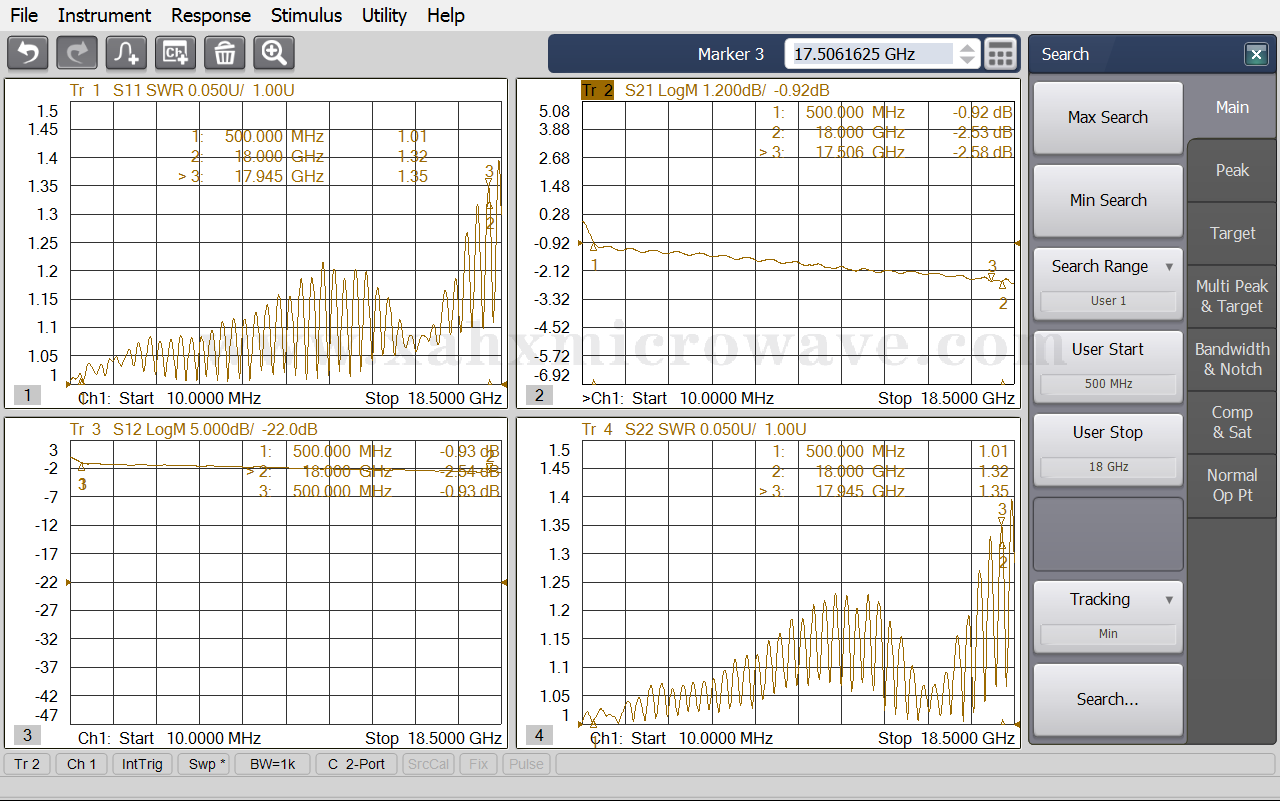Open the numeric keypad for Marker 3
Image resolution: width=1280 pixels, height=801 pixels.
click(x=1000, y=54)
